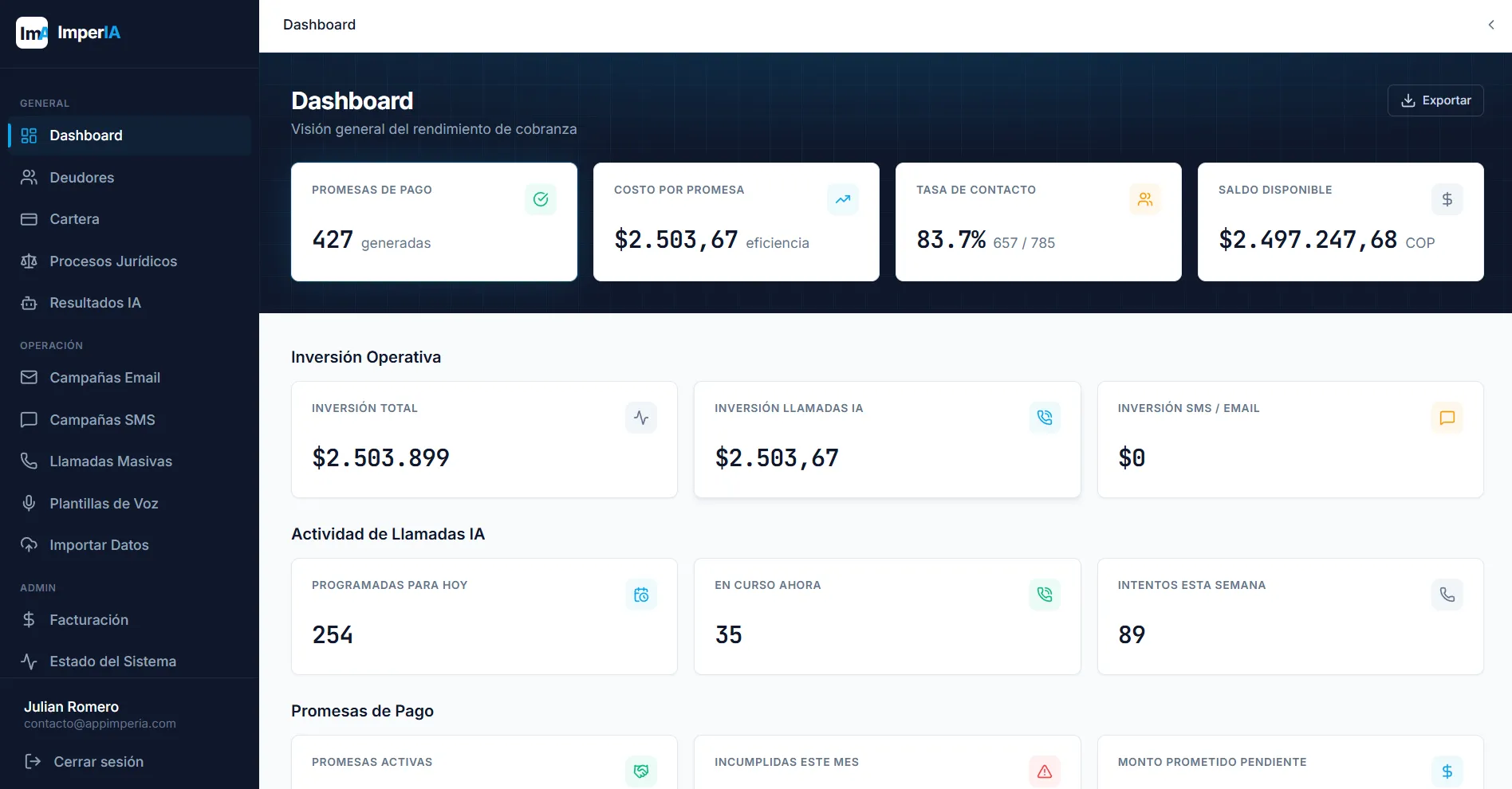Viewport: 1512px width, 789px height.
Task: Select Campañas SMS menu item
Action: [x=129, y=420]
